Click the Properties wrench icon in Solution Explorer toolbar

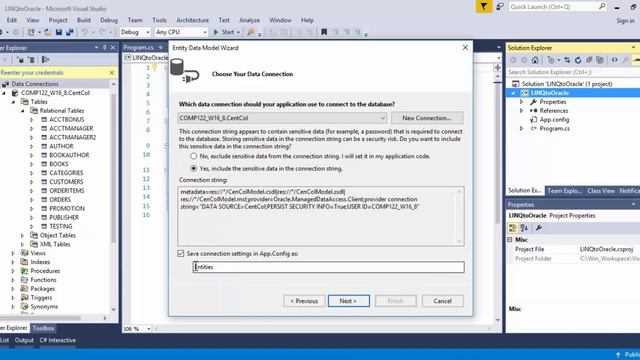[x=626, y=60]
